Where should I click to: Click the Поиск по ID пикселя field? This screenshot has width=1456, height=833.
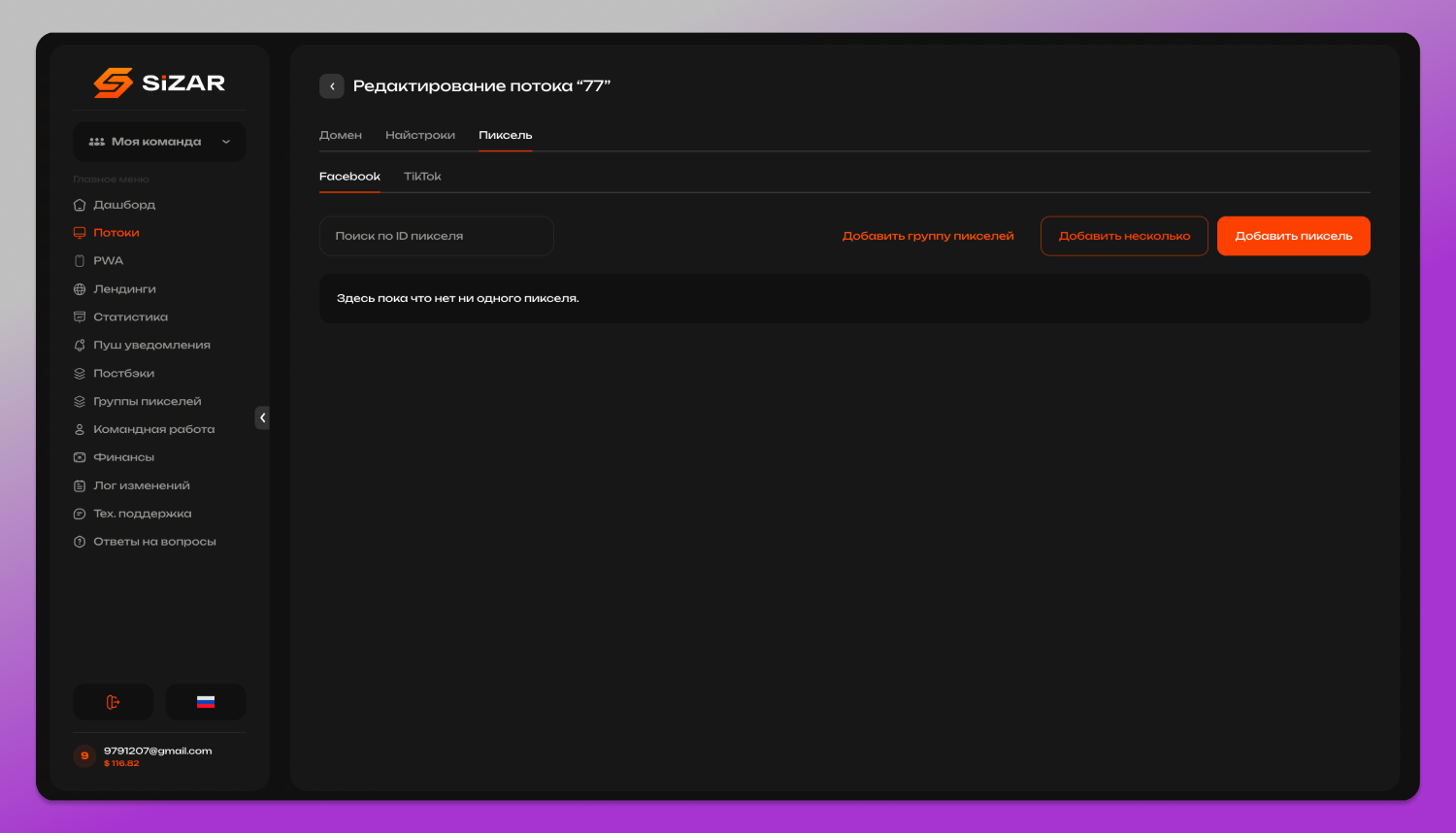[437, 236]
